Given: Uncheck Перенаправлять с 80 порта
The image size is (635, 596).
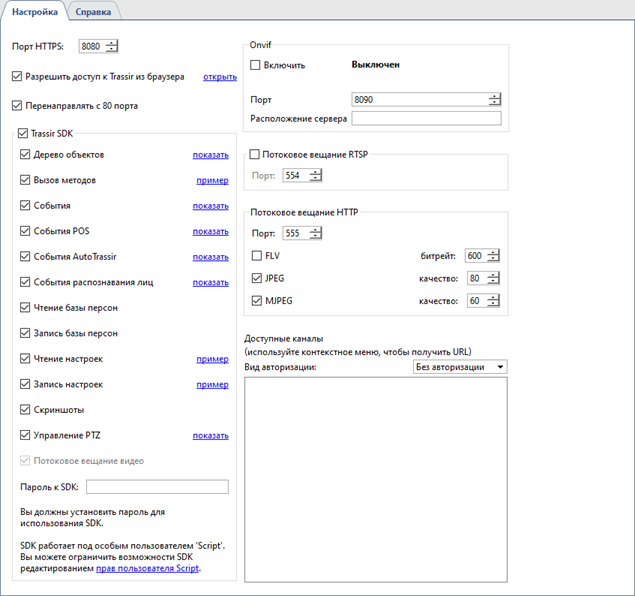Looking at the screenshot, I should [x=17, y=105].
